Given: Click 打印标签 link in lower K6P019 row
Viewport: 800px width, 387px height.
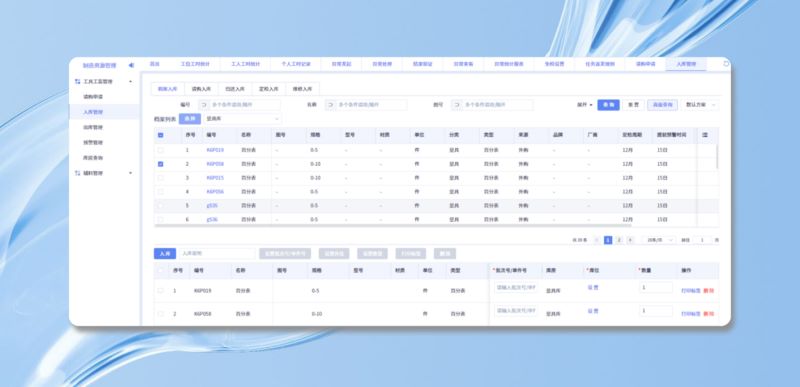Looking at the screenshot, I should click(x=690, y=290).
